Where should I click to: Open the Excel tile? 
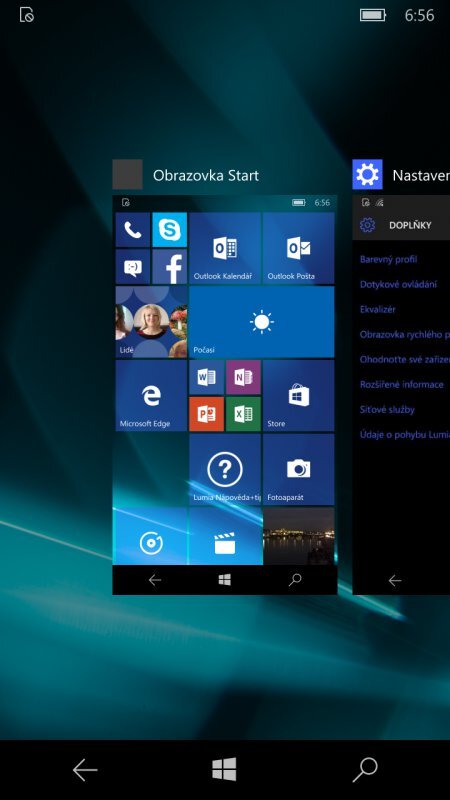[x=243, y=414]
